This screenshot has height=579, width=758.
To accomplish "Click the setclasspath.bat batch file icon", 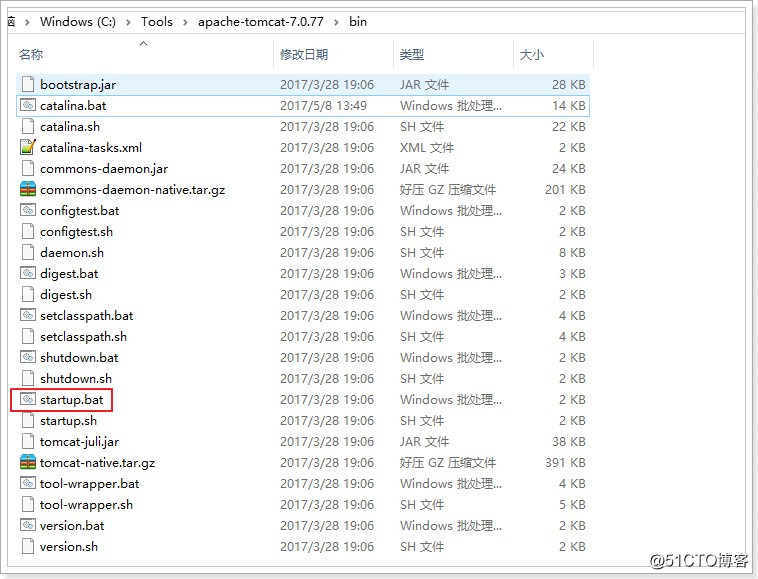I will (x=28, y=315).
